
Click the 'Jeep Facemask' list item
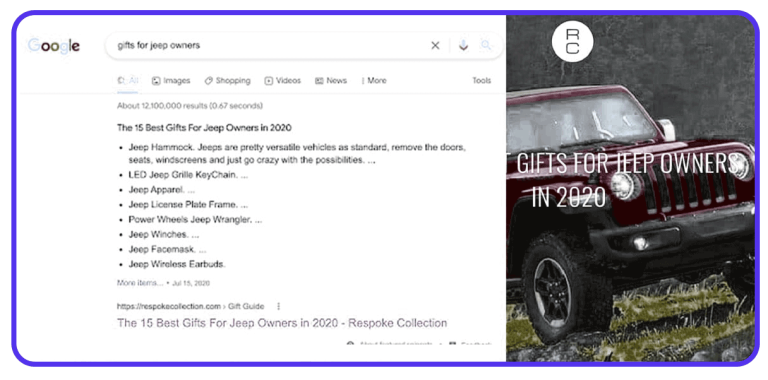(167, 250)
